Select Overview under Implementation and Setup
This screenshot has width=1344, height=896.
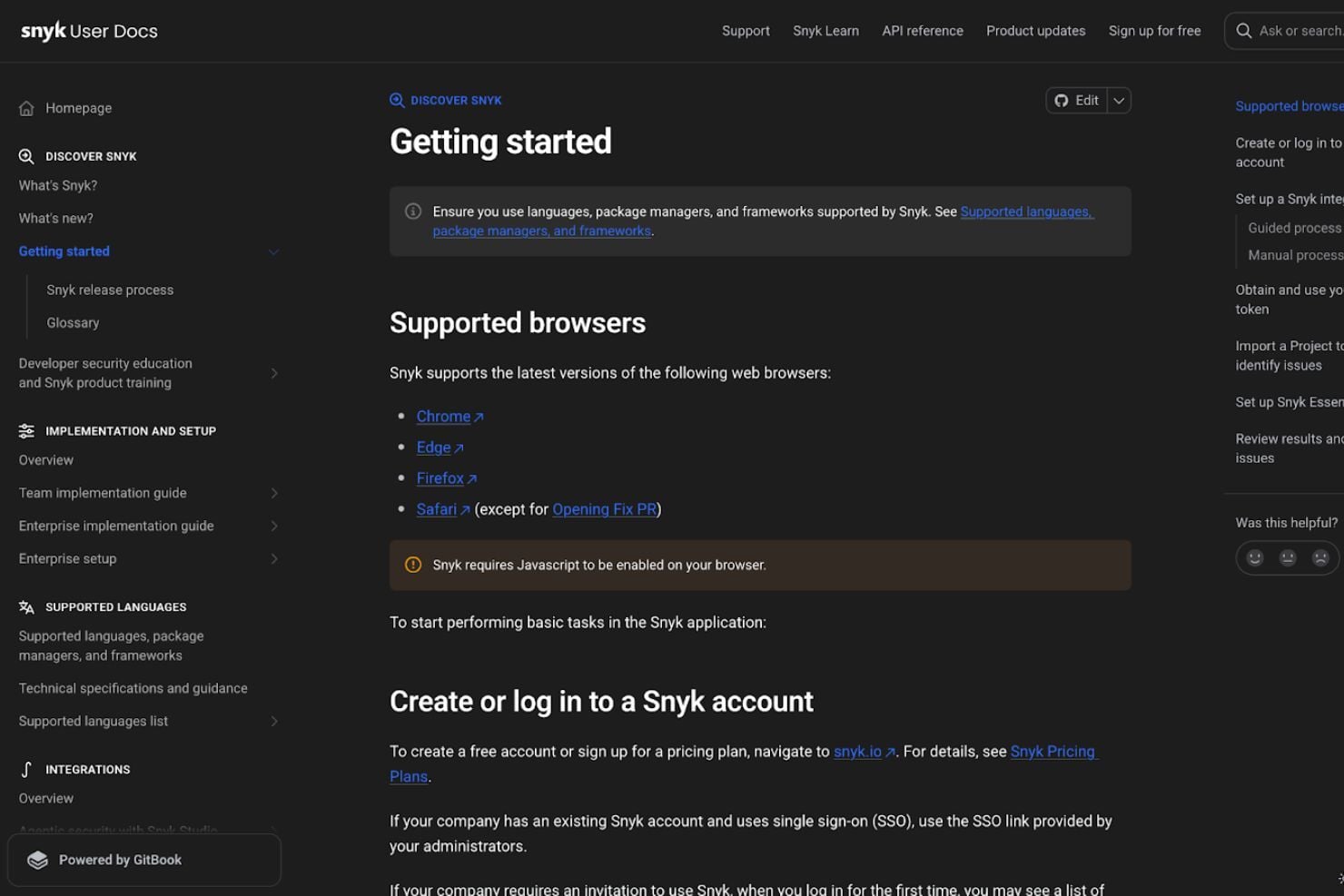point(46,460)
